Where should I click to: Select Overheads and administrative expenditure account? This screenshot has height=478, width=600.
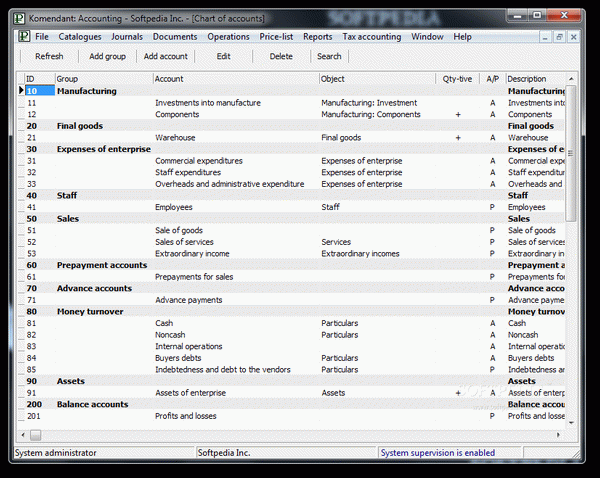click(230, 184)
